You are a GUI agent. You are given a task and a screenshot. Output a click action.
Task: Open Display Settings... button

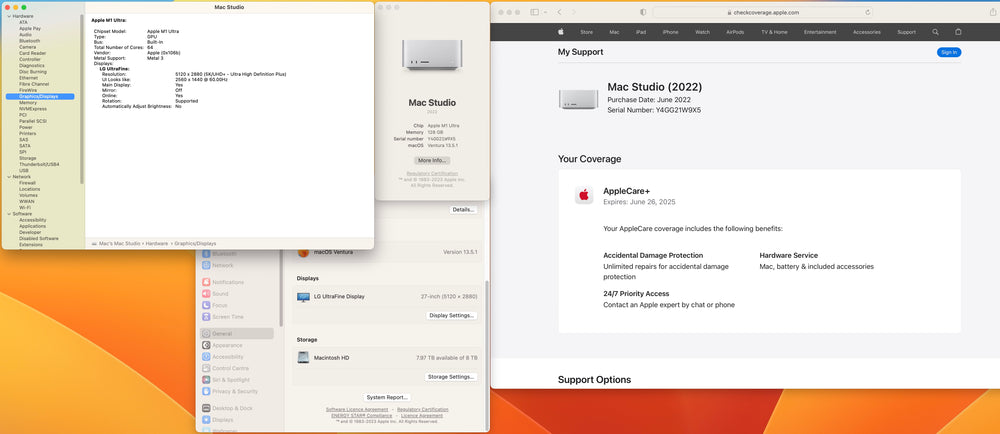point(452,315)
